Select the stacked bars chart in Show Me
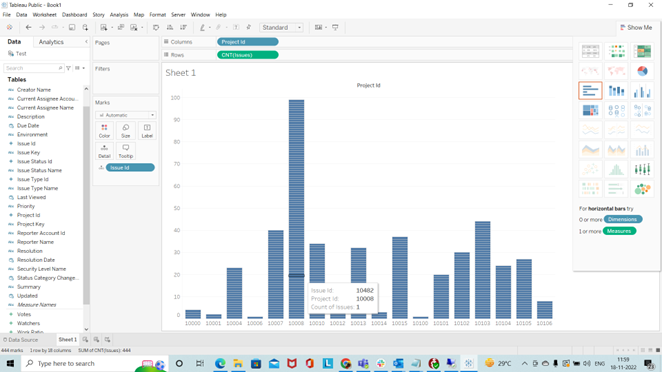 [x=616, y=91]
